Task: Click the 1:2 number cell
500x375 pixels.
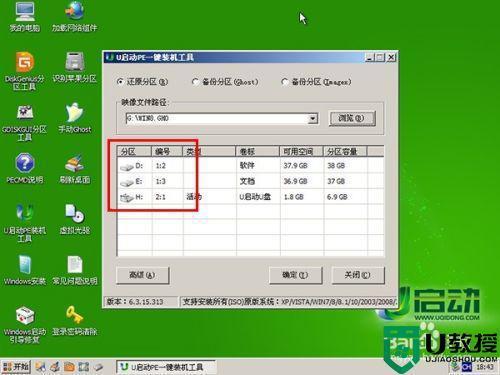Action: [x=161, y=166]
